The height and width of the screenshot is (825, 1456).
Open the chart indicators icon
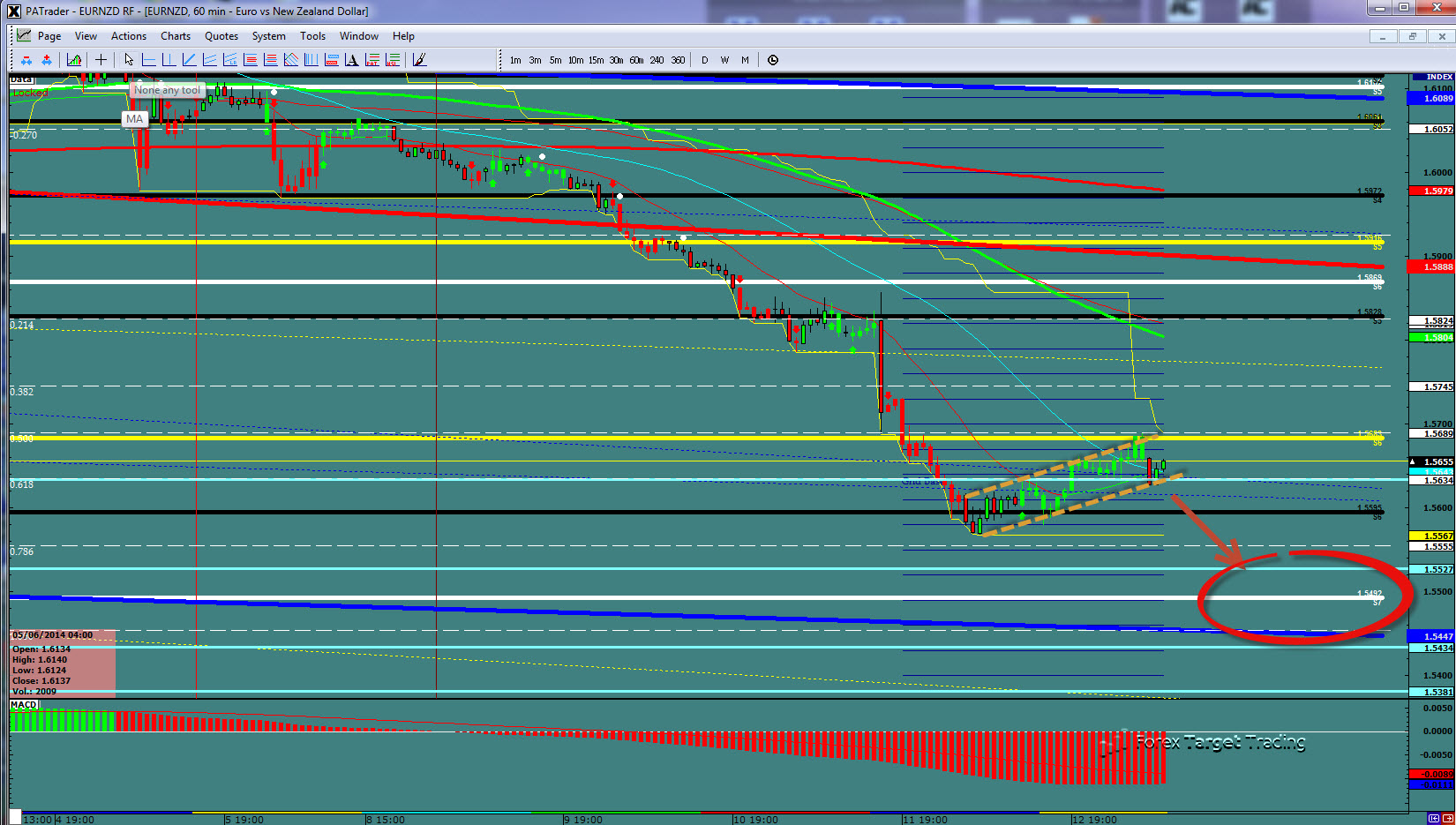74,60
